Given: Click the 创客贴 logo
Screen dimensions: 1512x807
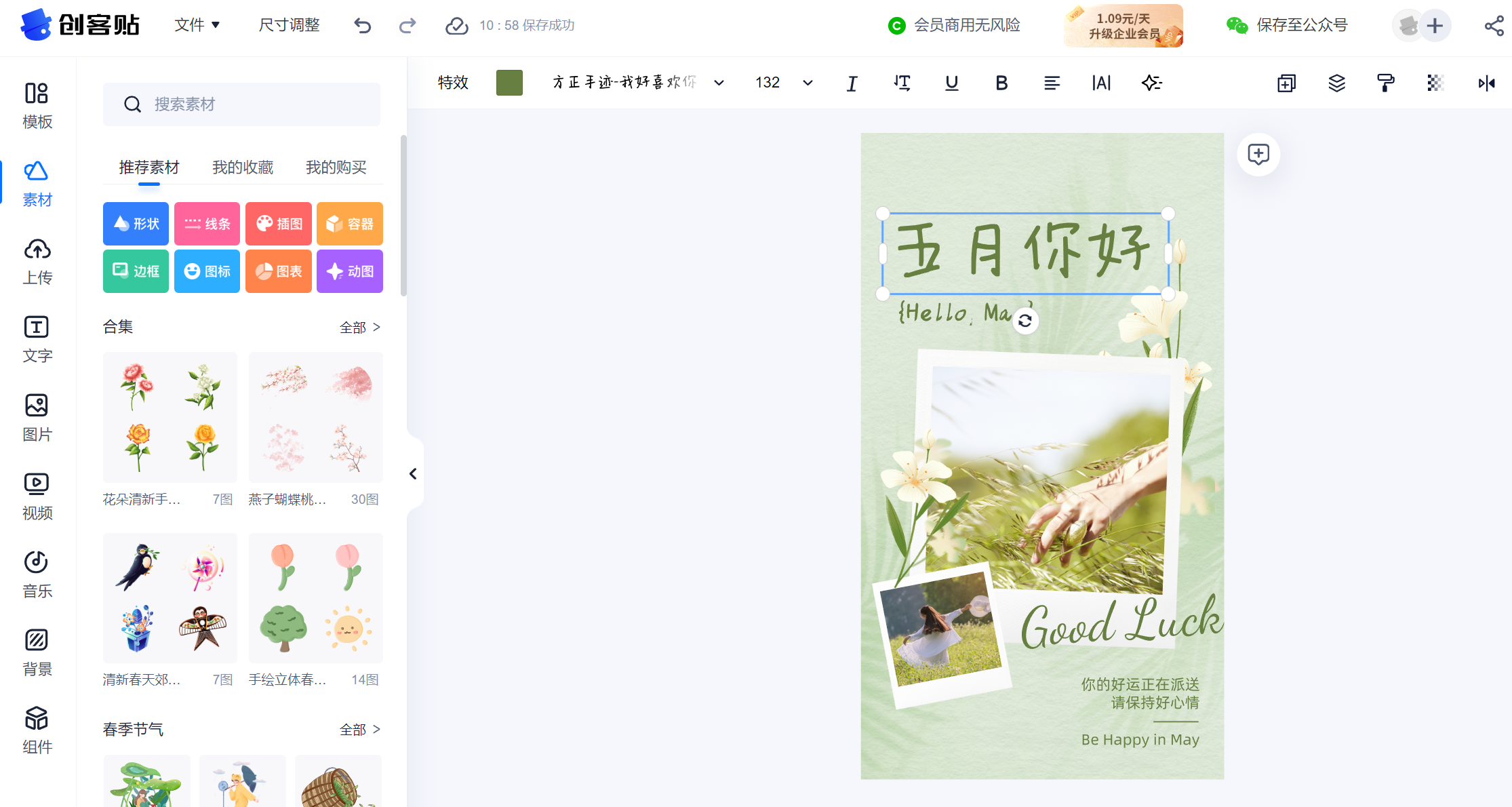Looking at the screenshot, I should tap(80, 25).
